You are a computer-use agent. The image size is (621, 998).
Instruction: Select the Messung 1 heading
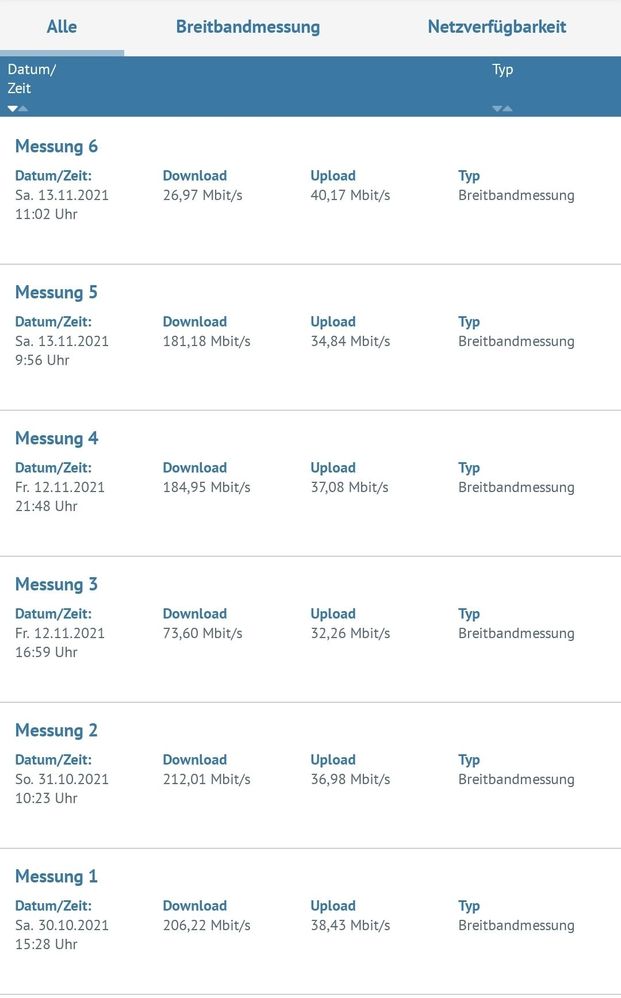56,877
